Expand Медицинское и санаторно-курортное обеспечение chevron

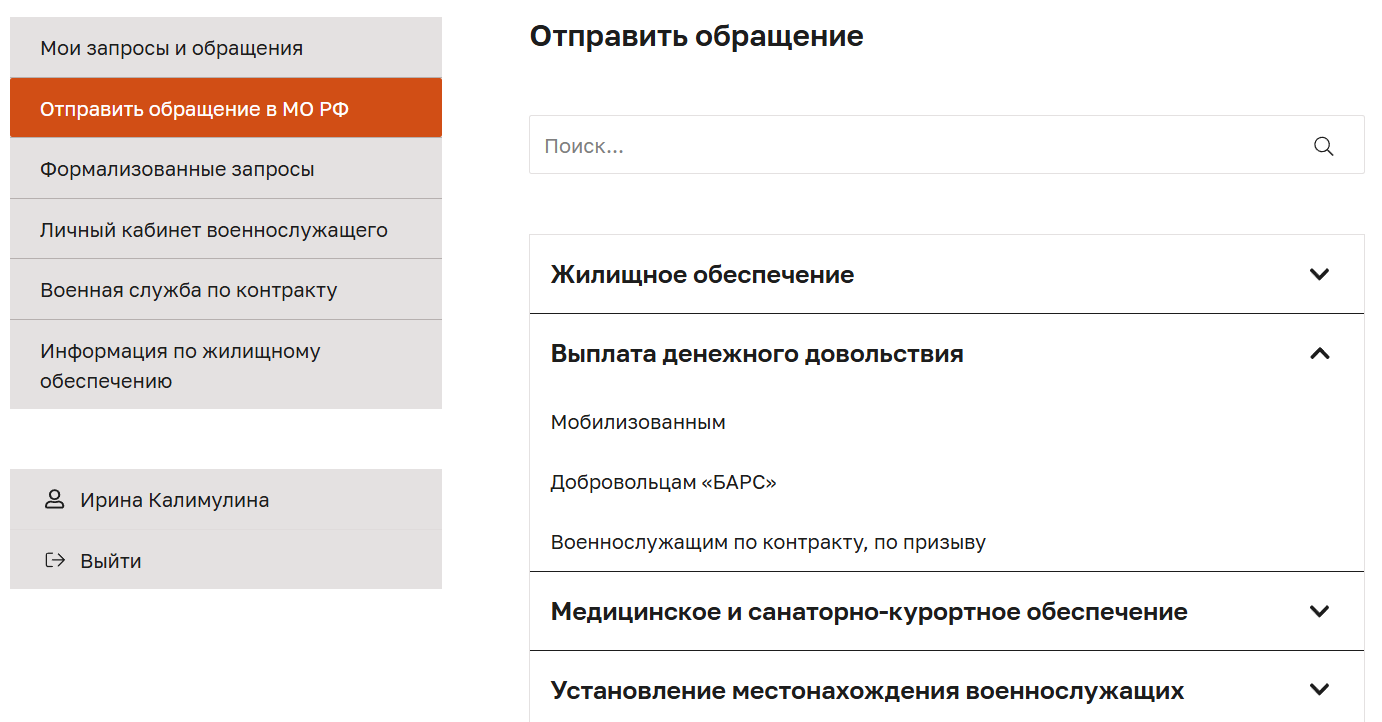(1319, 611)
